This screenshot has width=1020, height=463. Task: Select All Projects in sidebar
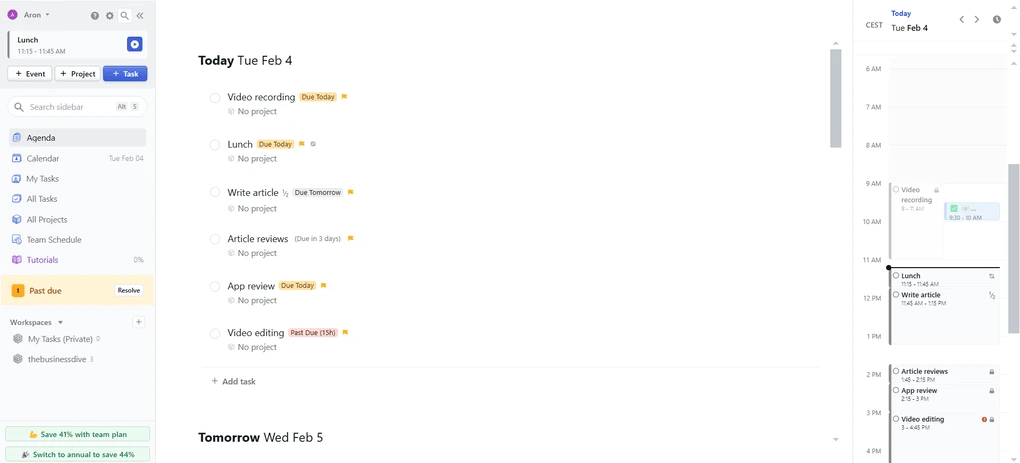pos(47,220)
